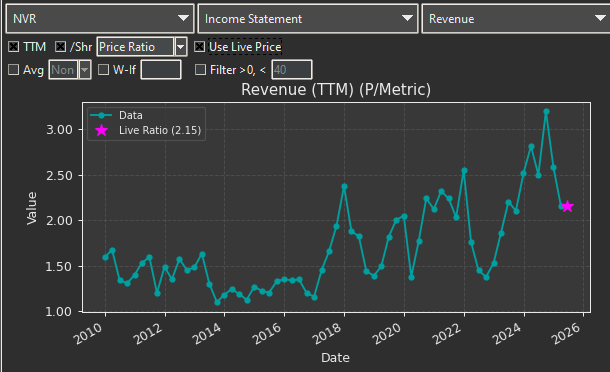This screenshot has width=610, height=372.
Task: Open the NVR ticker dropdown
Action: tap(100, 19)
